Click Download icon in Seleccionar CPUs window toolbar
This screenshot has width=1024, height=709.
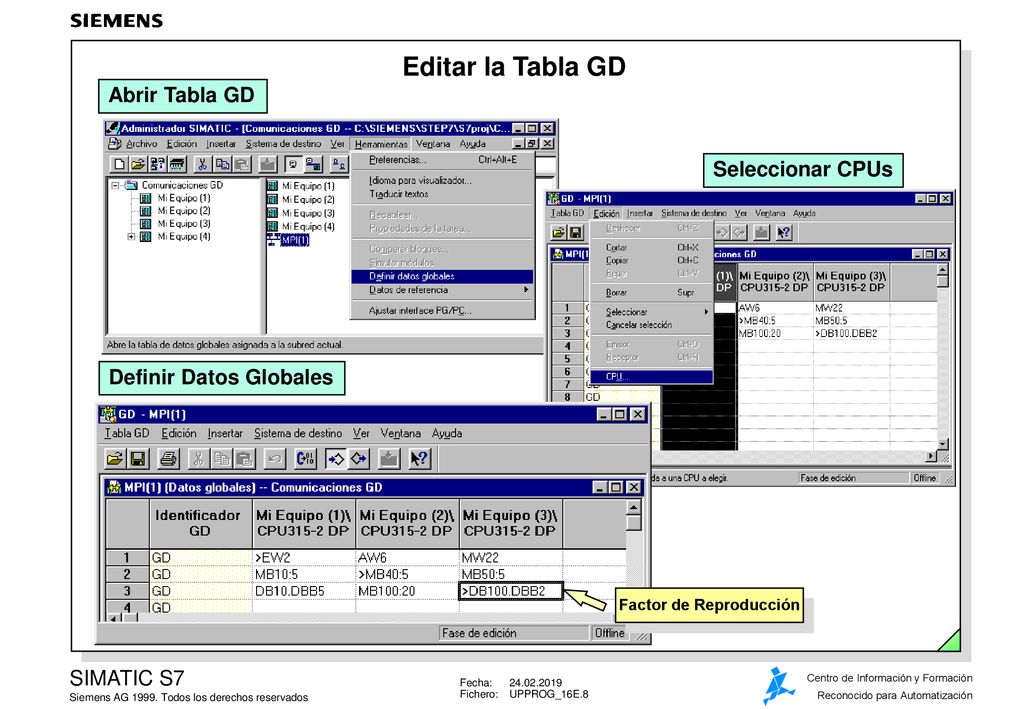click(x=761, y=232)
